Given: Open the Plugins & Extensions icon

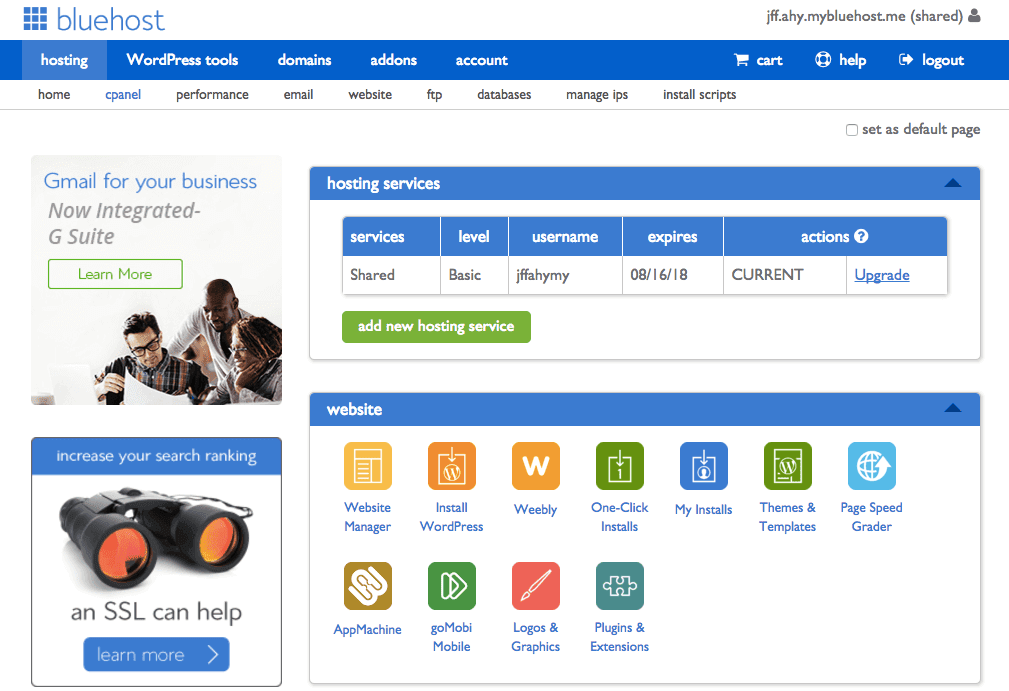Looking at the screenshot, I should click(x=620, y=586).
